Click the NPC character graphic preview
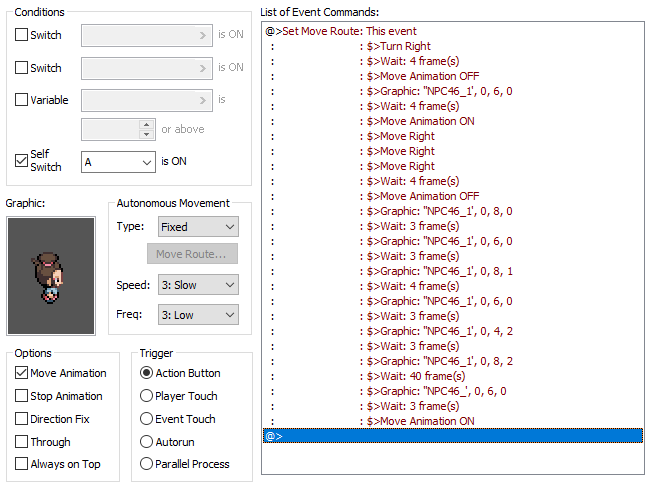 51,276
